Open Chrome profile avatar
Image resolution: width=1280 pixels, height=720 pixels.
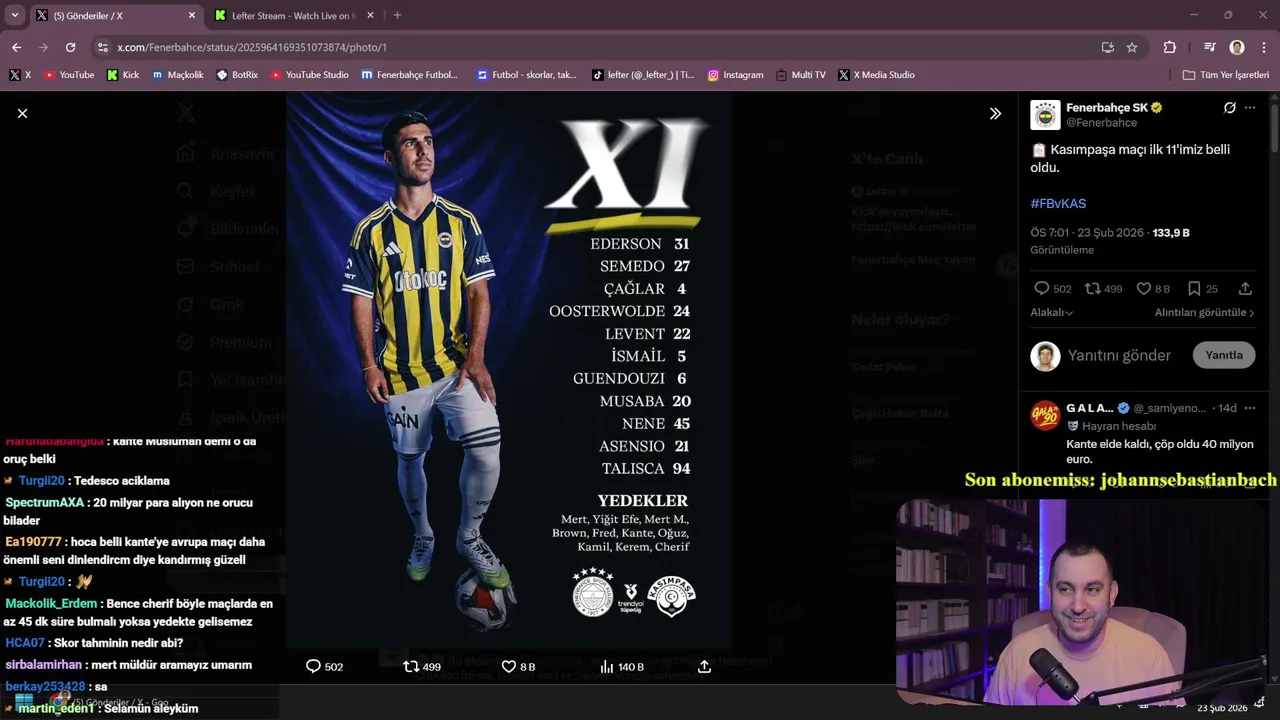point(1237,47)
